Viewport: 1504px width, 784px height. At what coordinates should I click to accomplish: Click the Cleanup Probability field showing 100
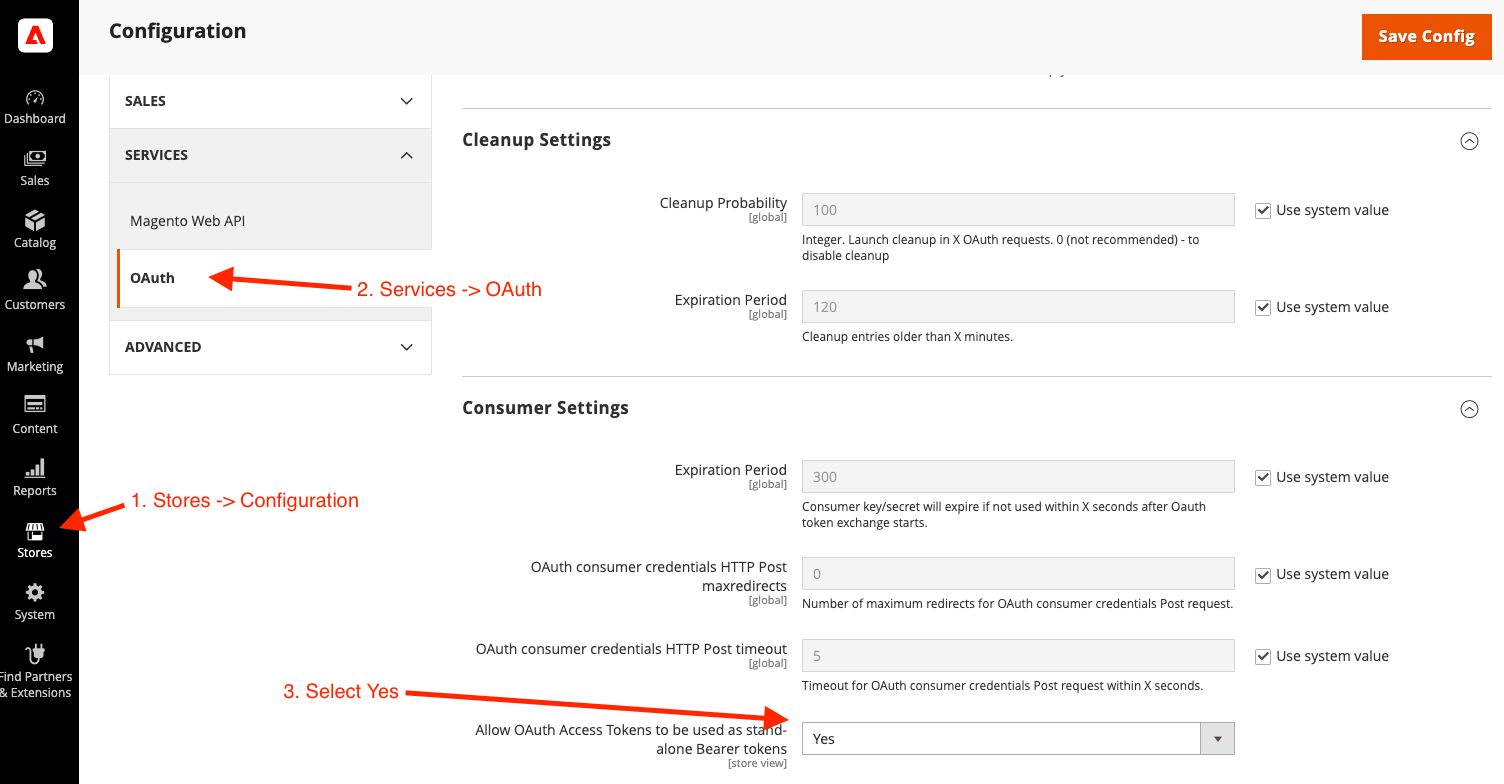click(x=1018, y=210)
